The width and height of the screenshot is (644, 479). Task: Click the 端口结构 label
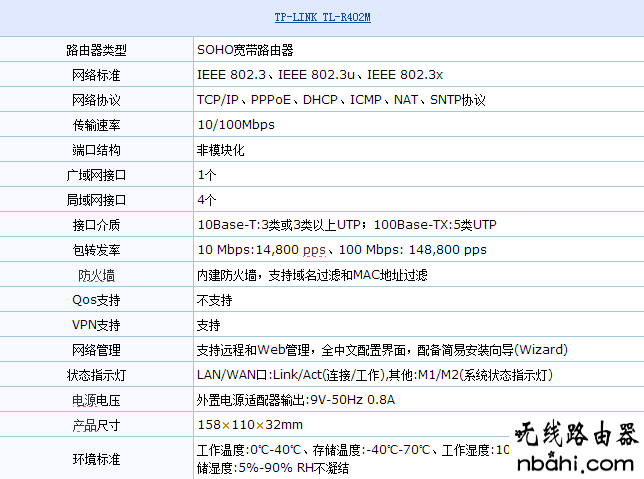96,150
